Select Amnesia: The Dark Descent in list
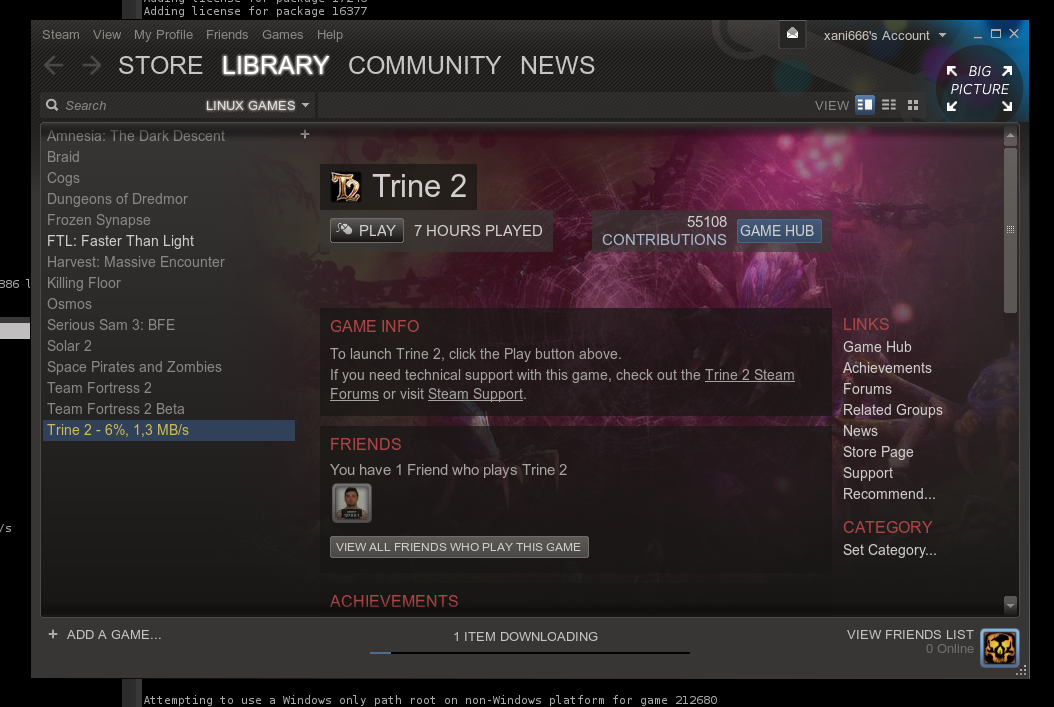 [x=168, y=136]
